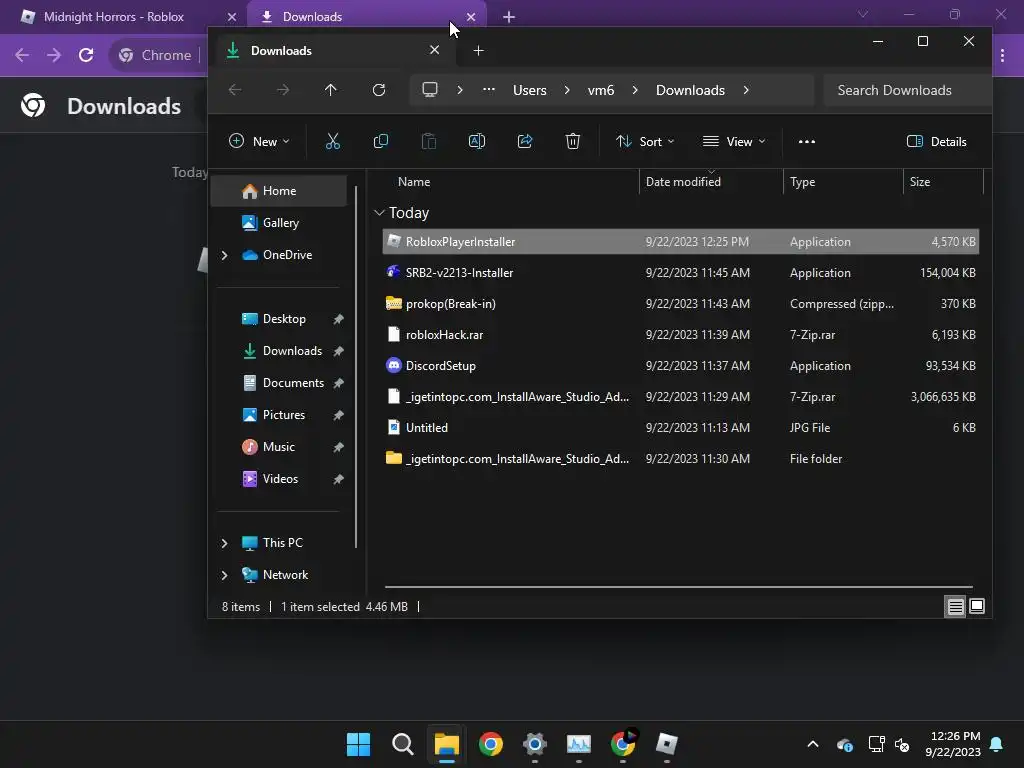Open a new File Explorer tab with plus
The width and height of the screenshot is (1024, 768).
tap(478, 51)
